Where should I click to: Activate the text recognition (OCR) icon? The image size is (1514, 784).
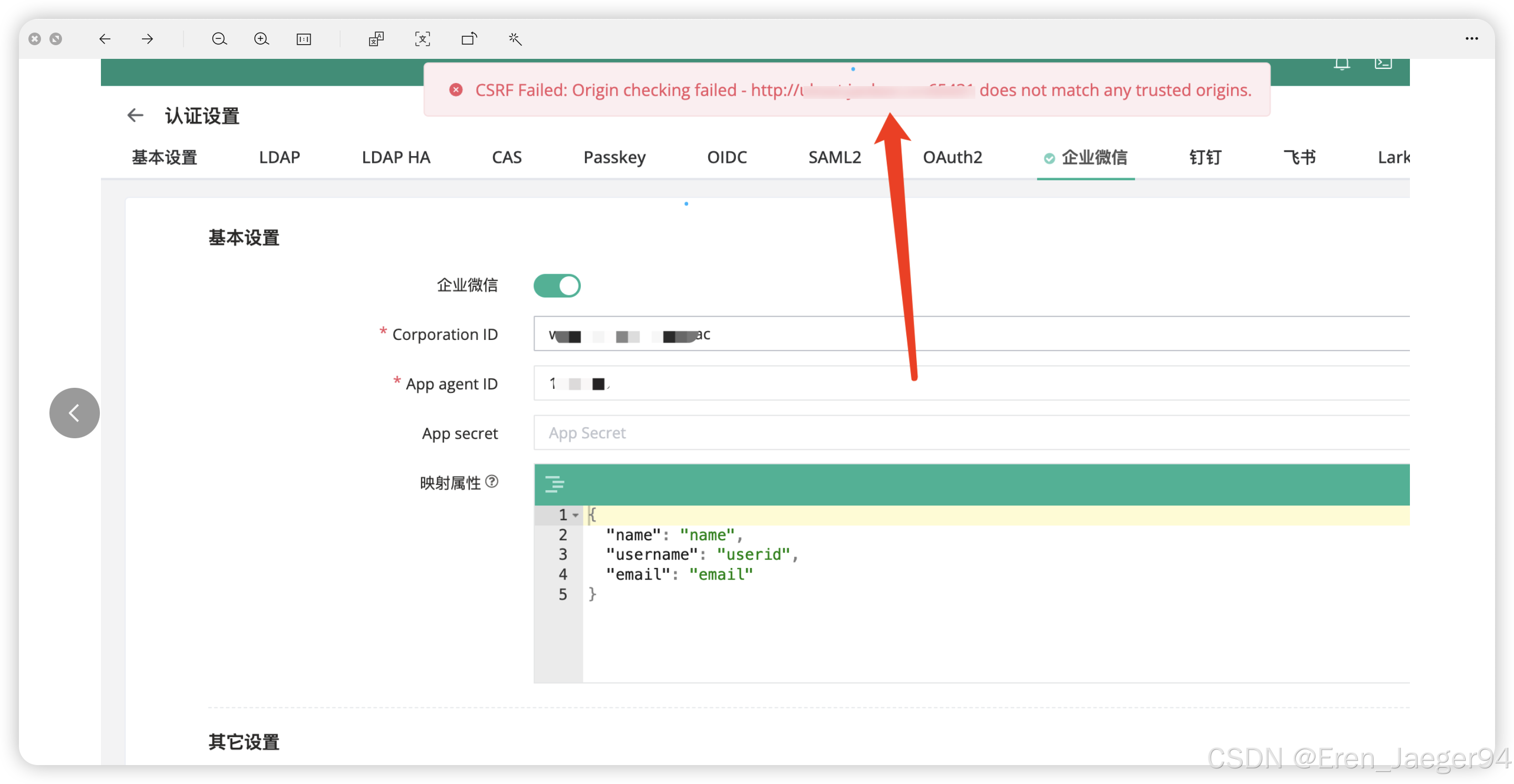(423, 39)
